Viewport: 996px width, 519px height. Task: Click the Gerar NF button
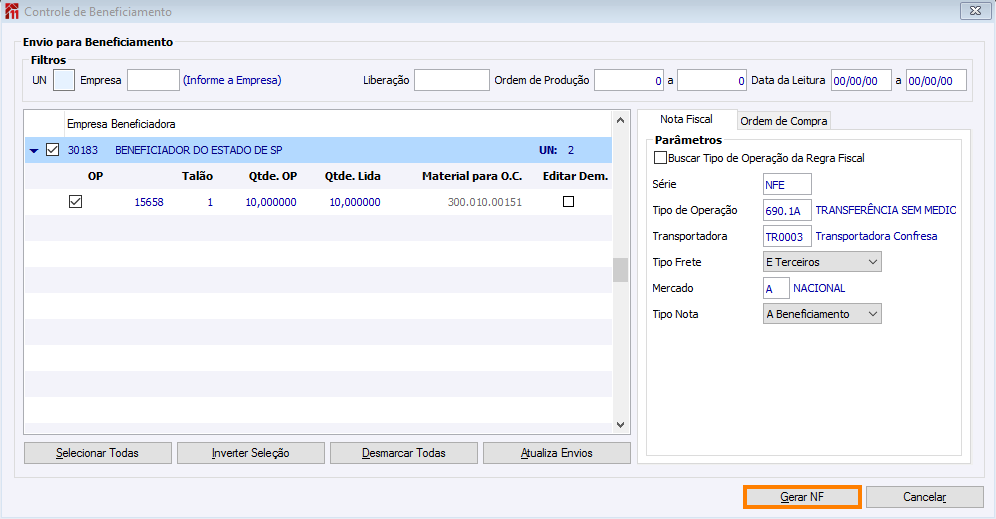click(802, 497)
